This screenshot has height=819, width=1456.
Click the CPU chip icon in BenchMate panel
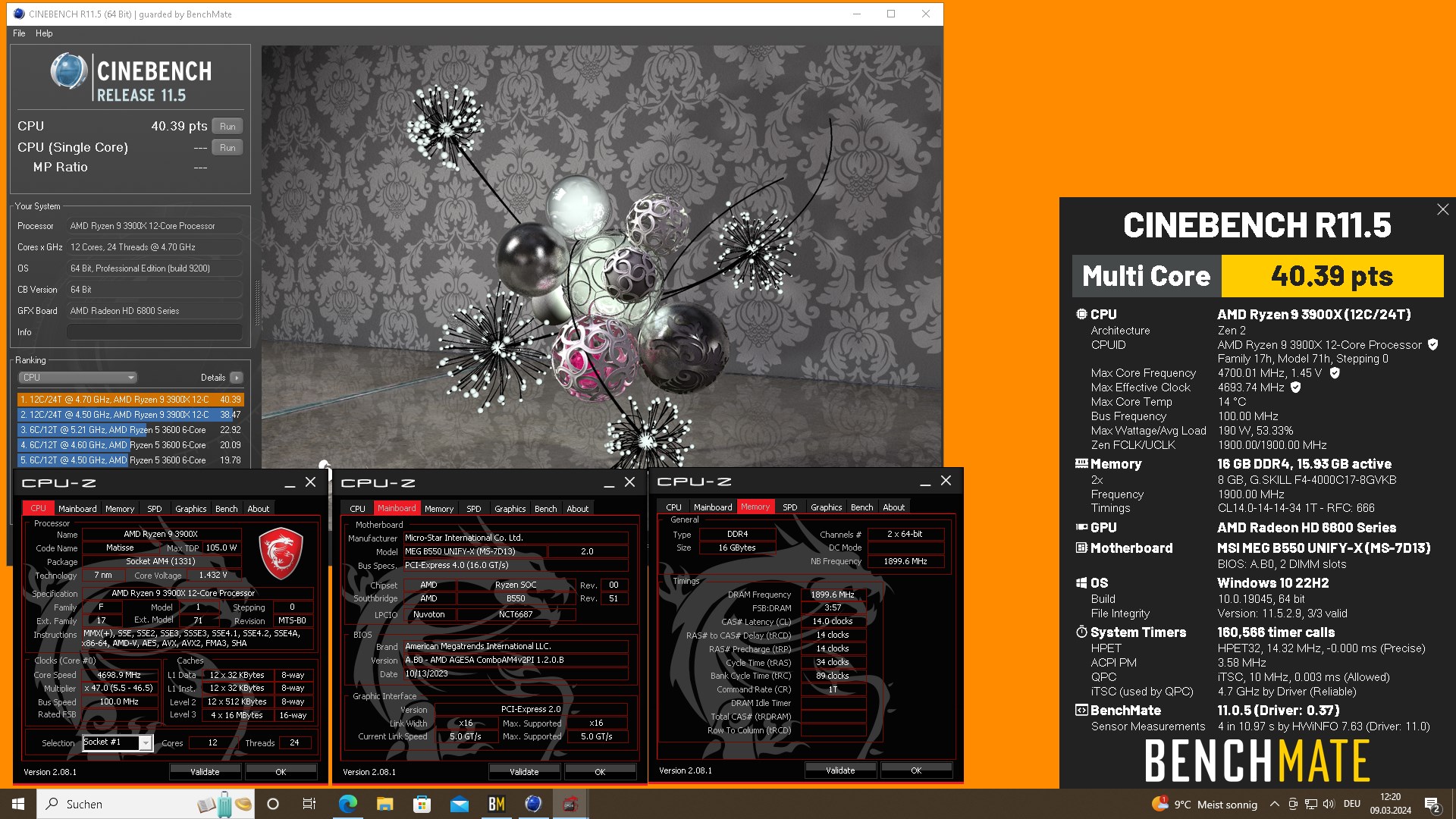click(1081, 315)
